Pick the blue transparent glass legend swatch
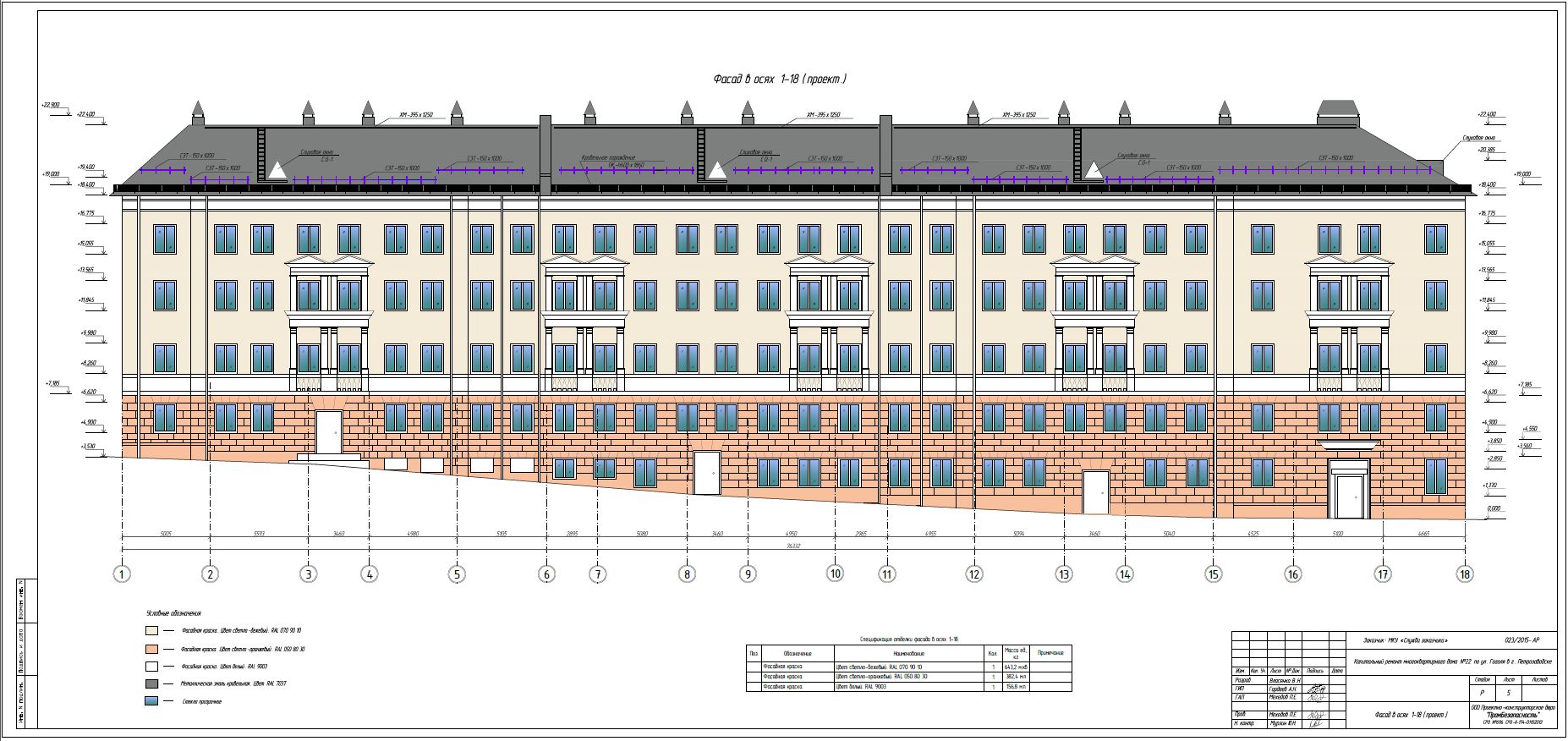This screenshot has width=1568, height=741. click(x=152, y=702)
